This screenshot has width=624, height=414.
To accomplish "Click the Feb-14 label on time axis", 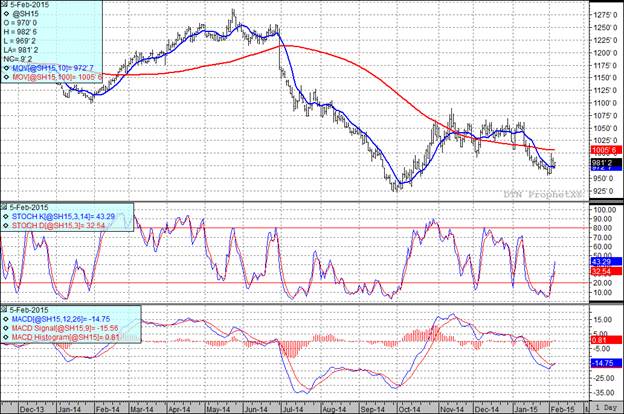I will pos(107,409).
